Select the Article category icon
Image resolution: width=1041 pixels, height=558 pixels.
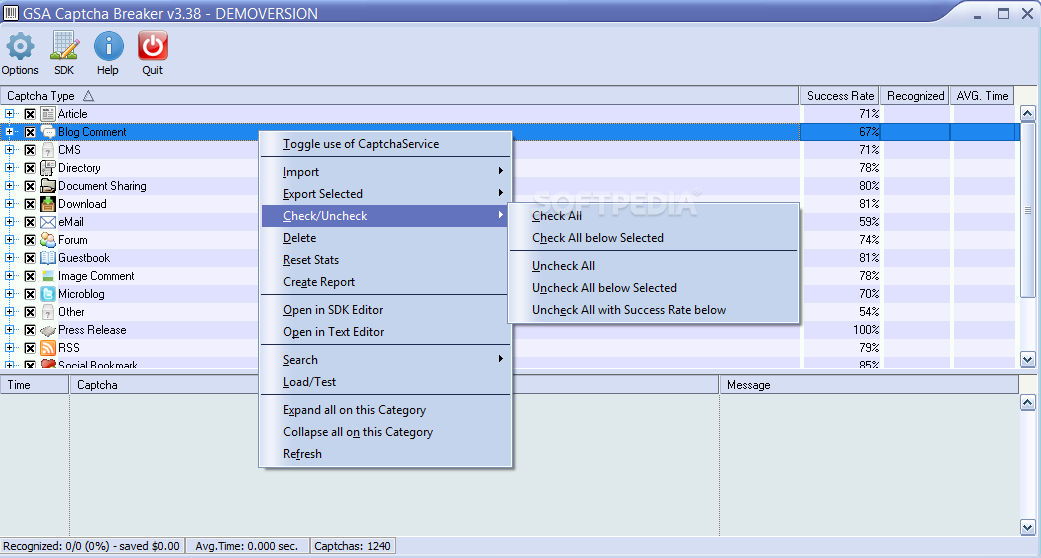point(48,114)
